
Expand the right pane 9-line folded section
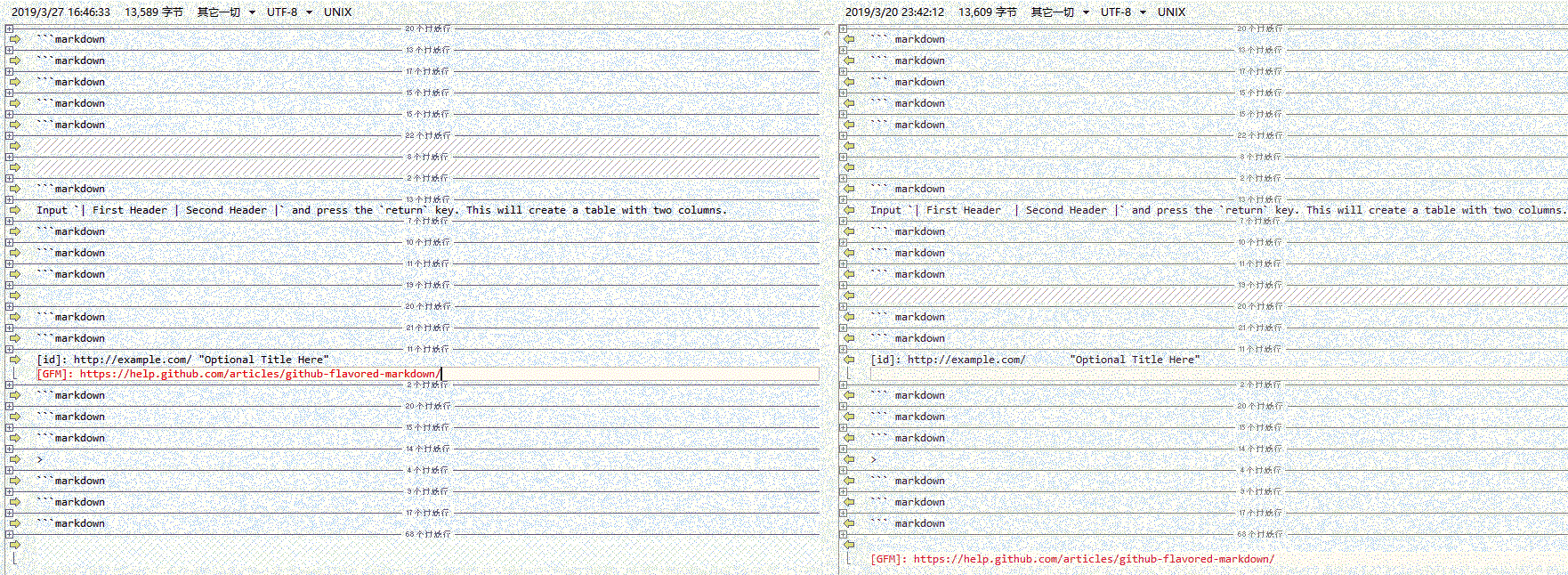click(x=843, y=491)
